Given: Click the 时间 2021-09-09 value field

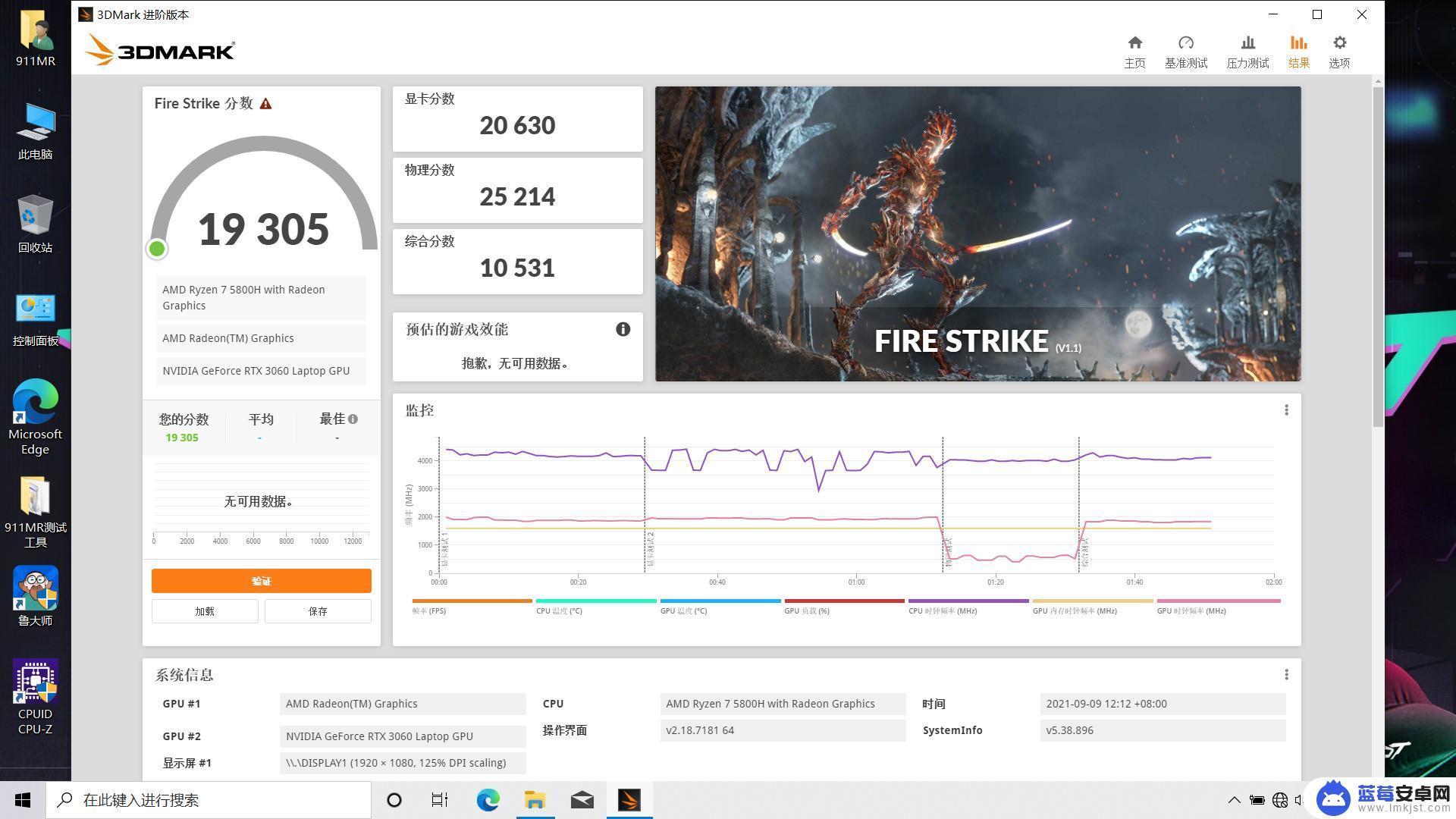Looking at the screenshot, I should click(x=1163, y=704).
